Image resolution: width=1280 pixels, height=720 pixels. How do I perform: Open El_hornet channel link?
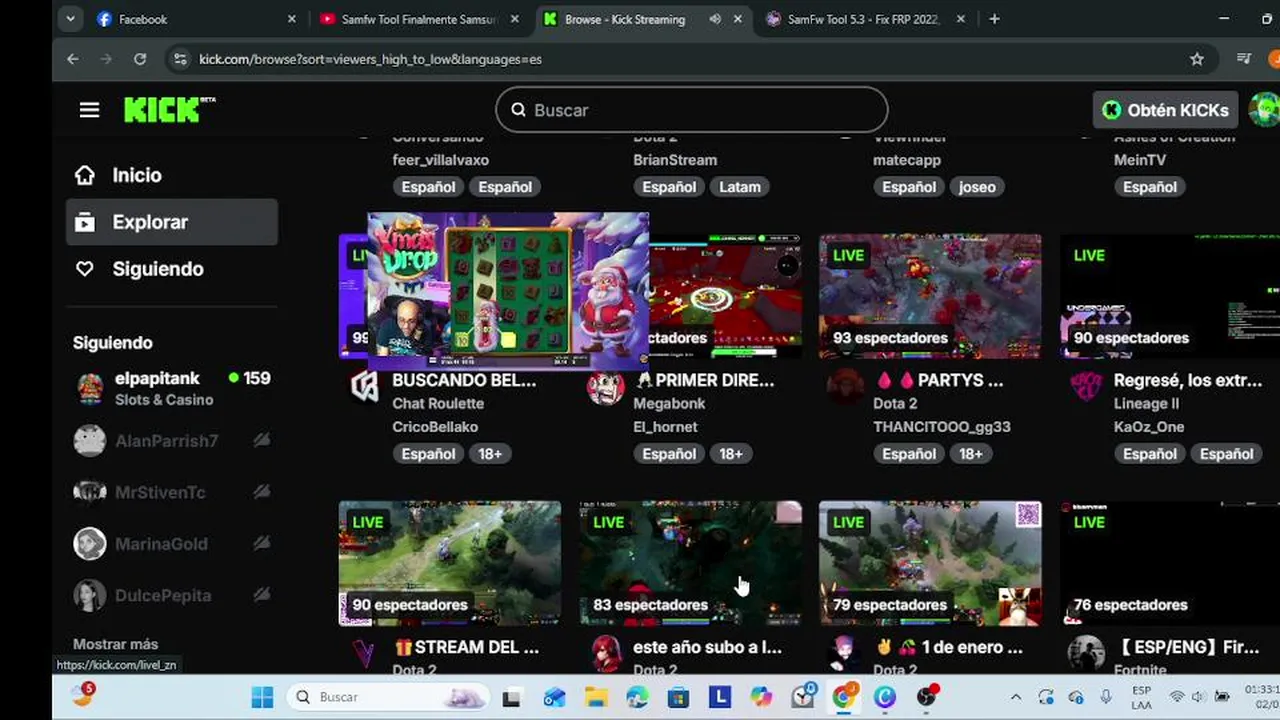(666, 427)
